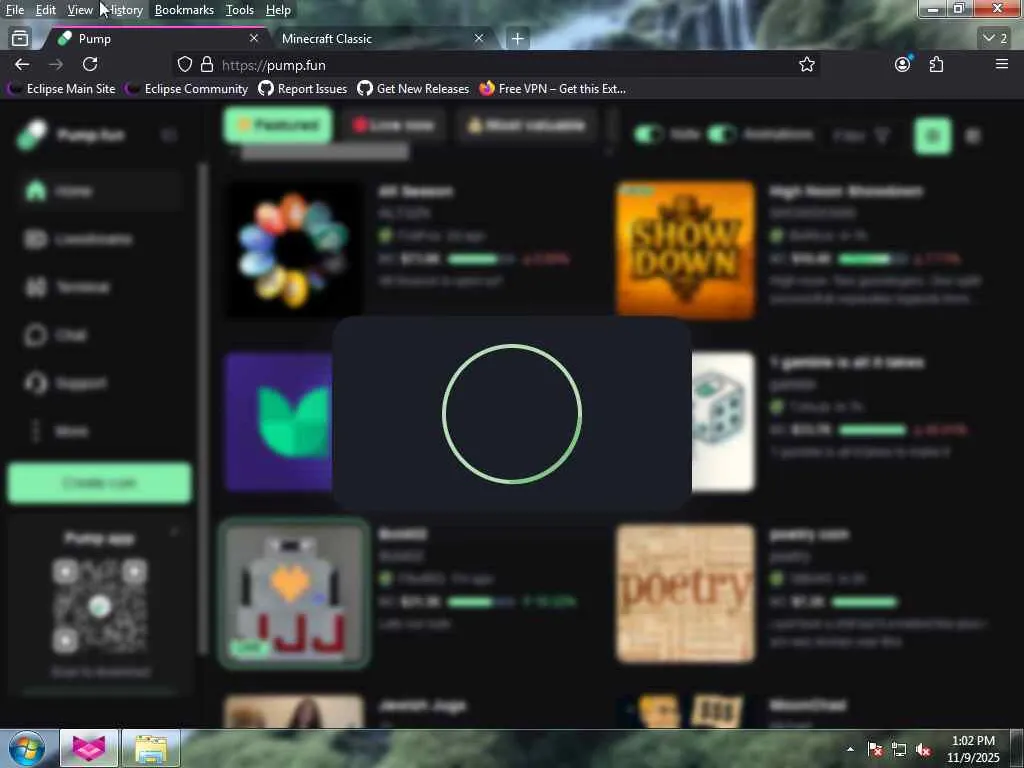Open Eclipse Community bookmark
The image size is (1024, 768).
[187, 88]
